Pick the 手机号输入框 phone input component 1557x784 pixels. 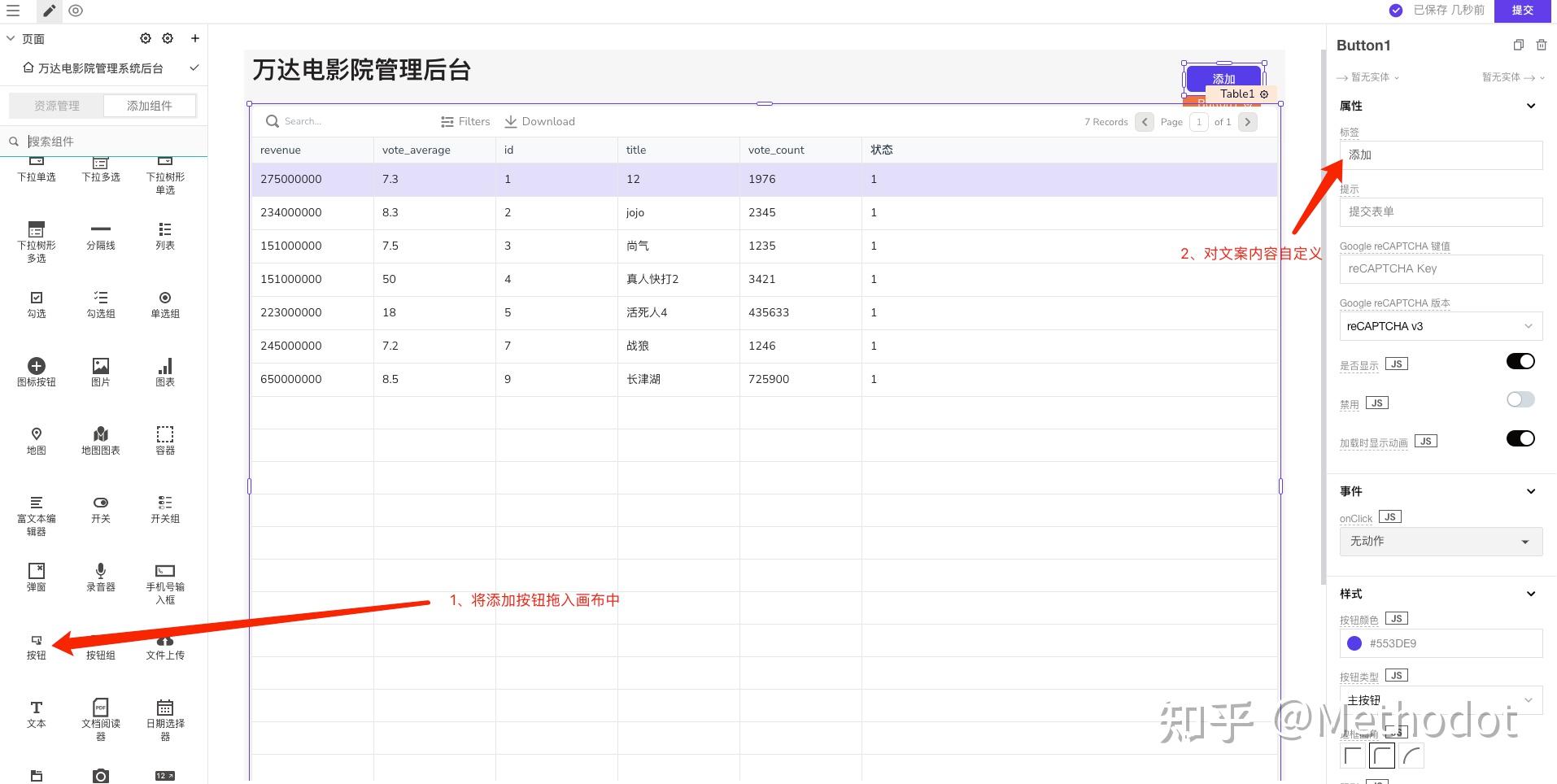[165, 584]
